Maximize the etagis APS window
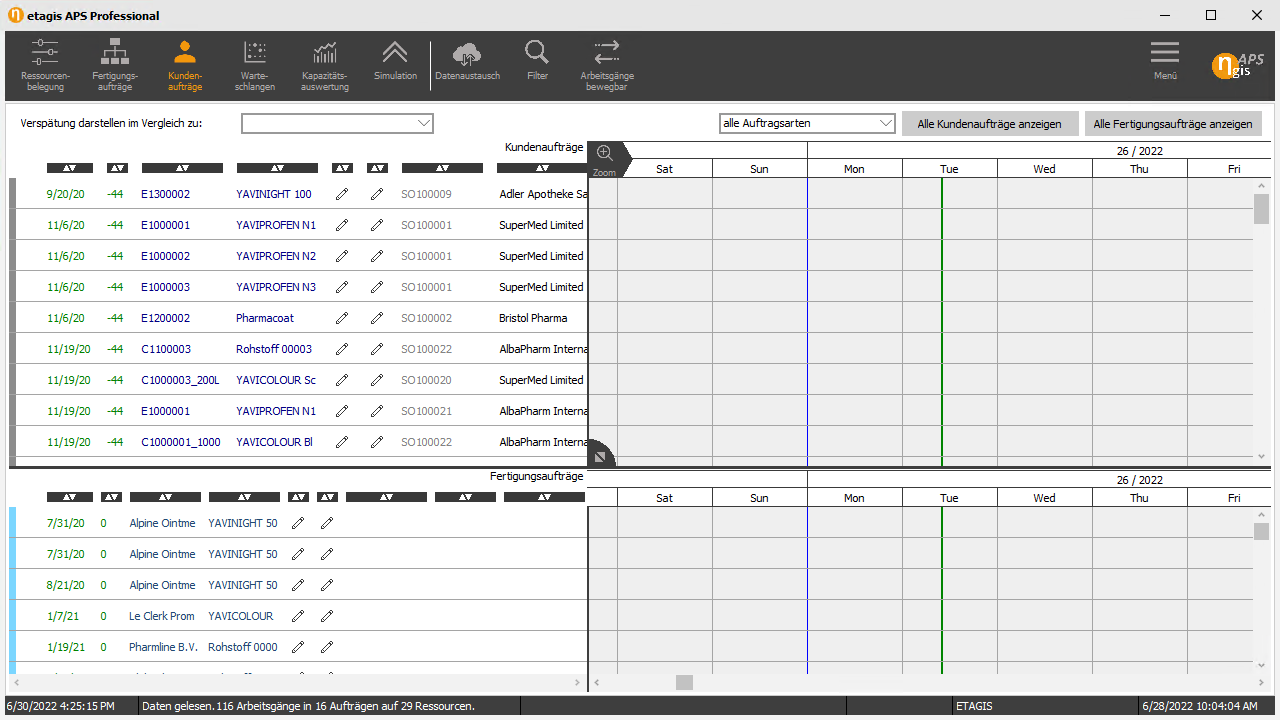This screenshot has height=720, width=1280. (x=1211, y=15)
